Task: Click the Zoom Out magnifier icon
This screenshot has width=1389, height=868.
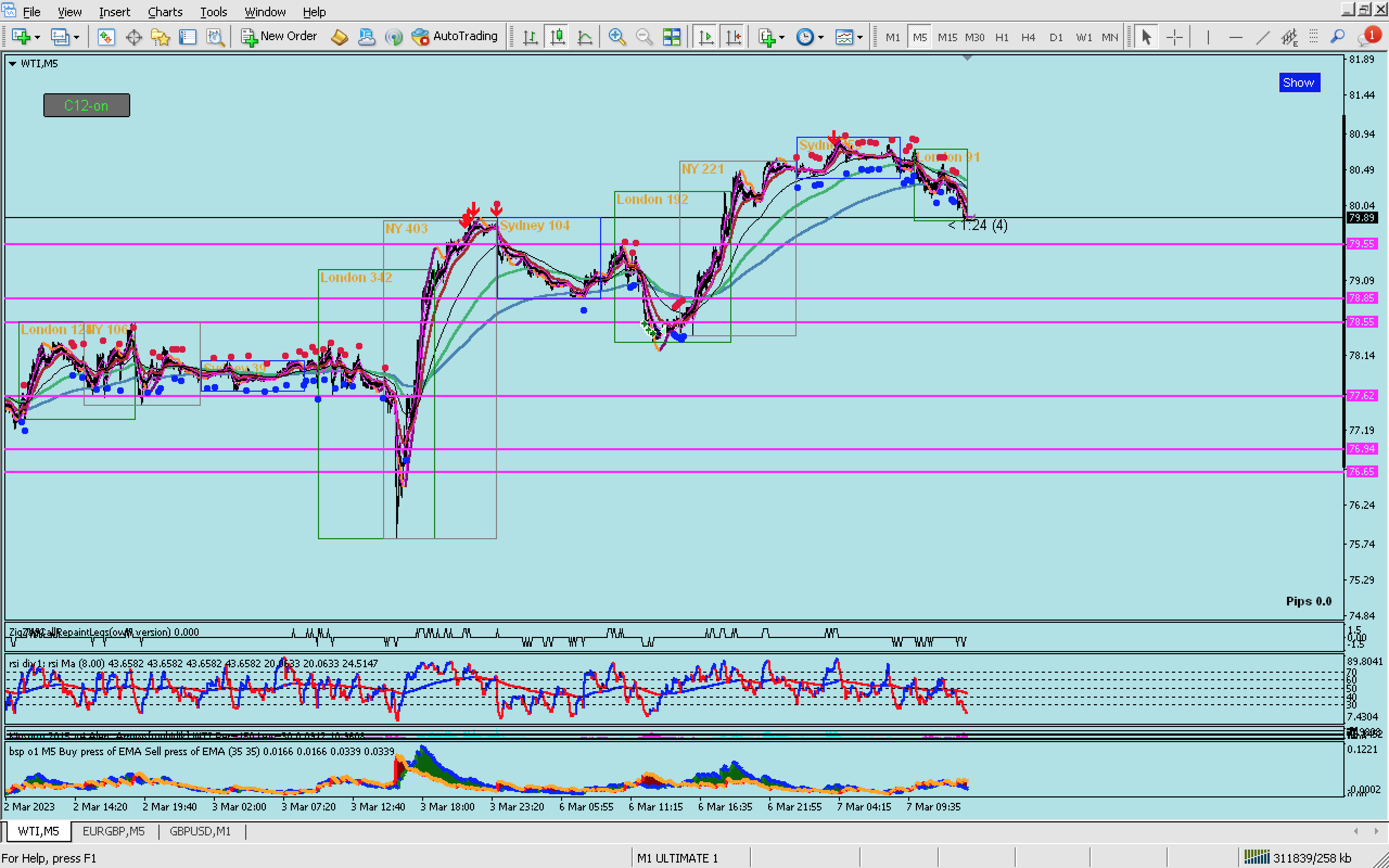Action: [x=644, y=37]
